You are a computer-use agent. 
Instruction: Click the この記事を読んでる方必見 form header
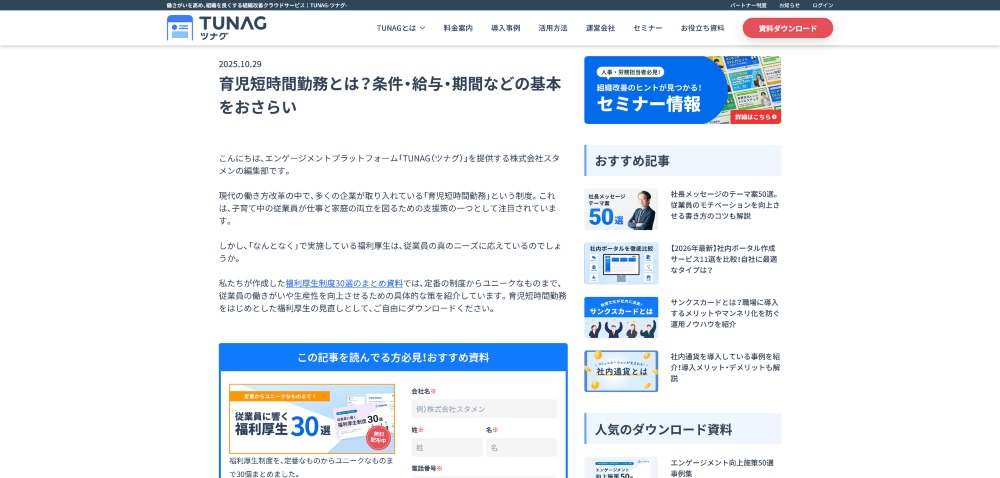point(393,358)
